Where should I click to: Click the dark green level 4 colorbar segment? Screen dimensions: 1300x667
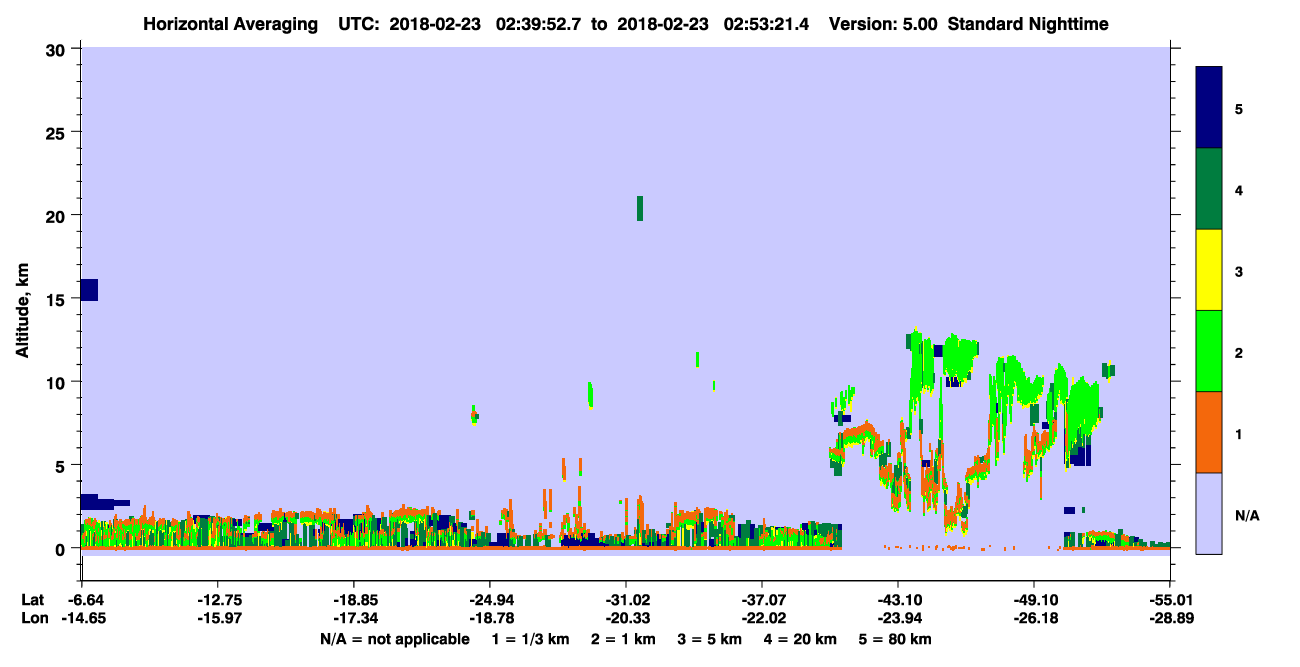[1209, 189]
